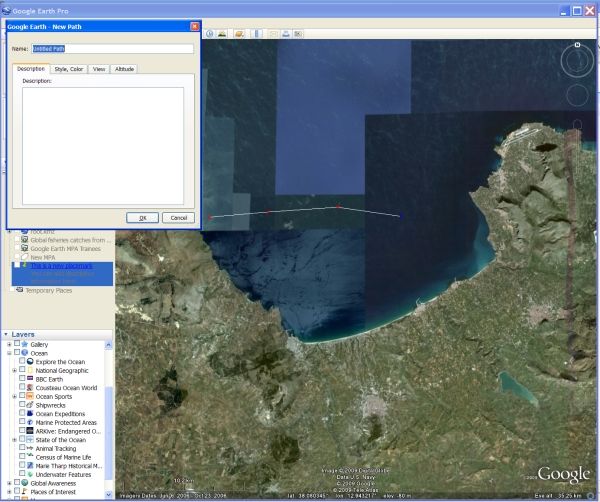Viewport: 600px width, 502px height.
Task: Expand the National Geographic node
Action: coord(15,370)
